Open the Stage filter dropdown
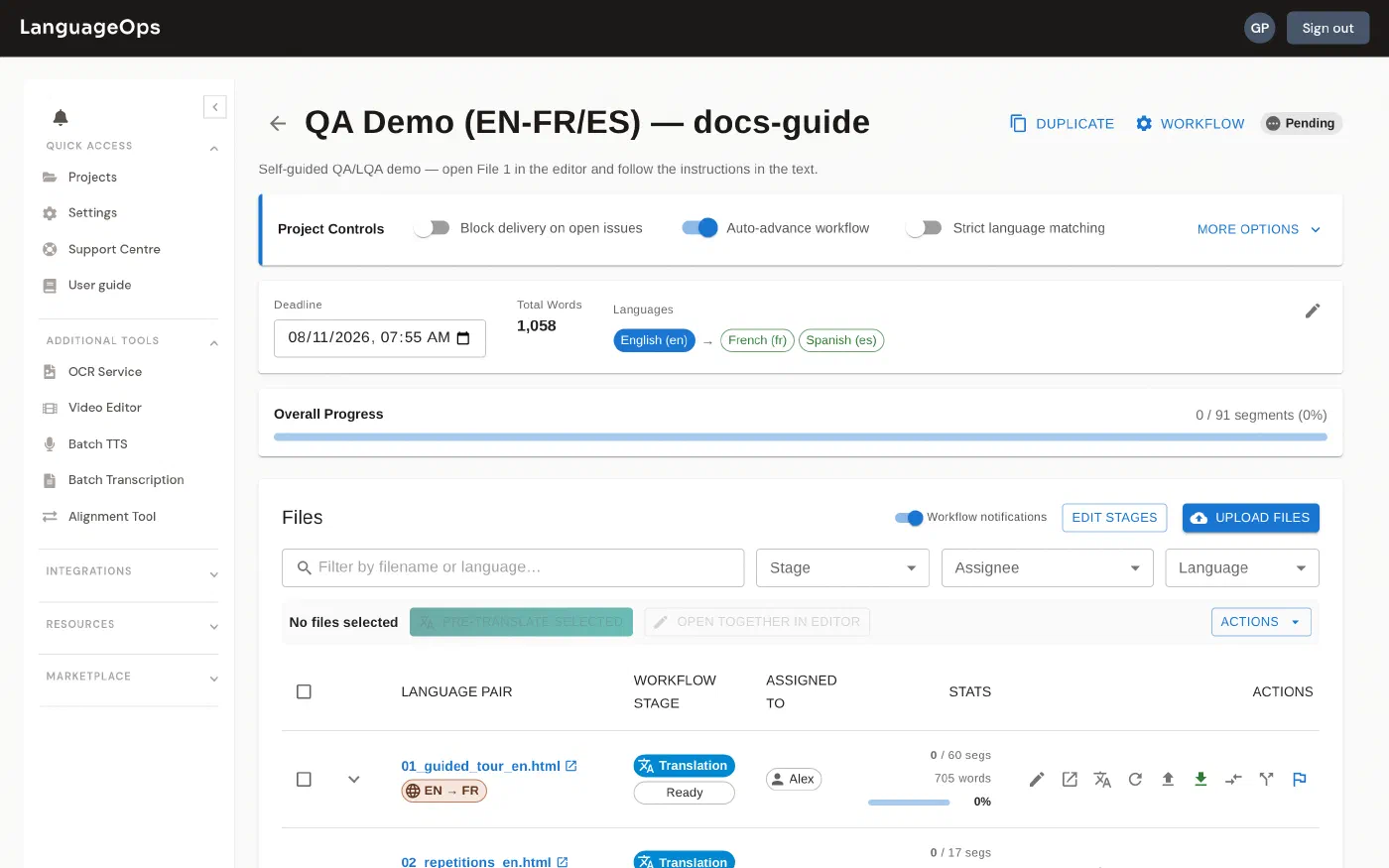1389x868 pixels. click(842, 567)
